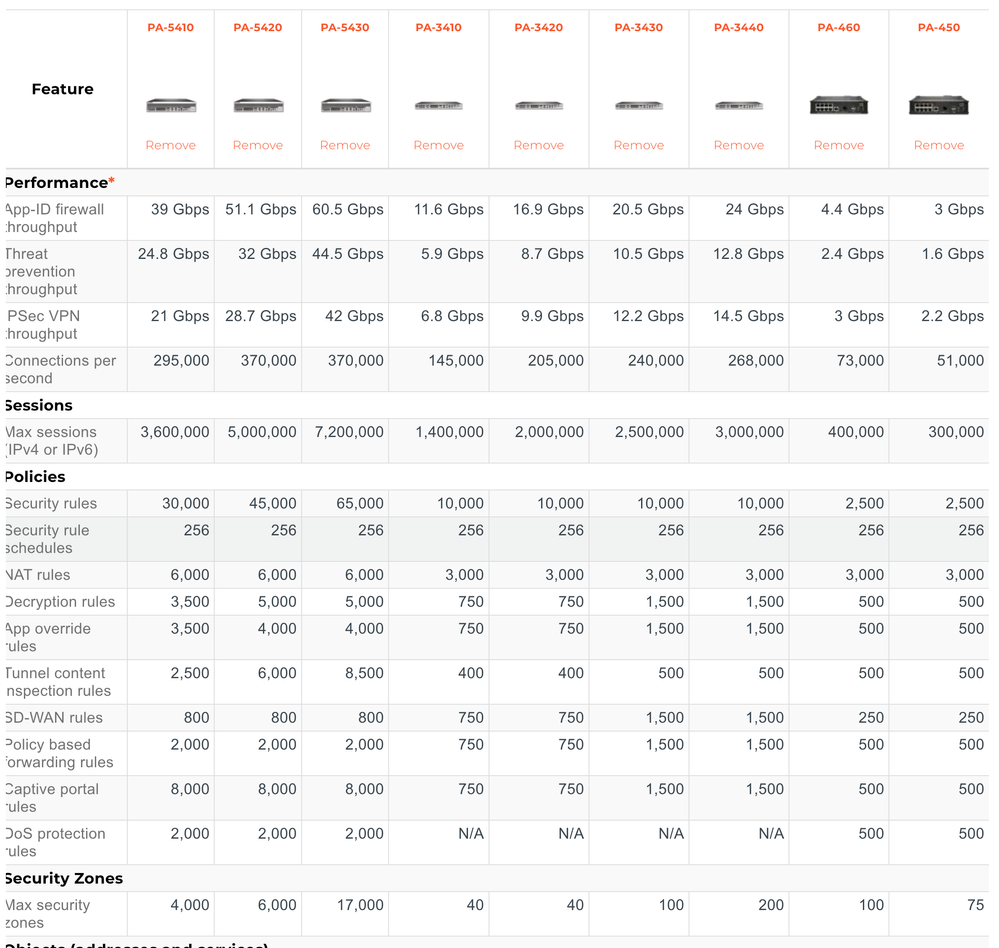Remove PA-3410 from the comparison
Image resolution: width=999 pixels, height=948 pixels.
[439, 145]
